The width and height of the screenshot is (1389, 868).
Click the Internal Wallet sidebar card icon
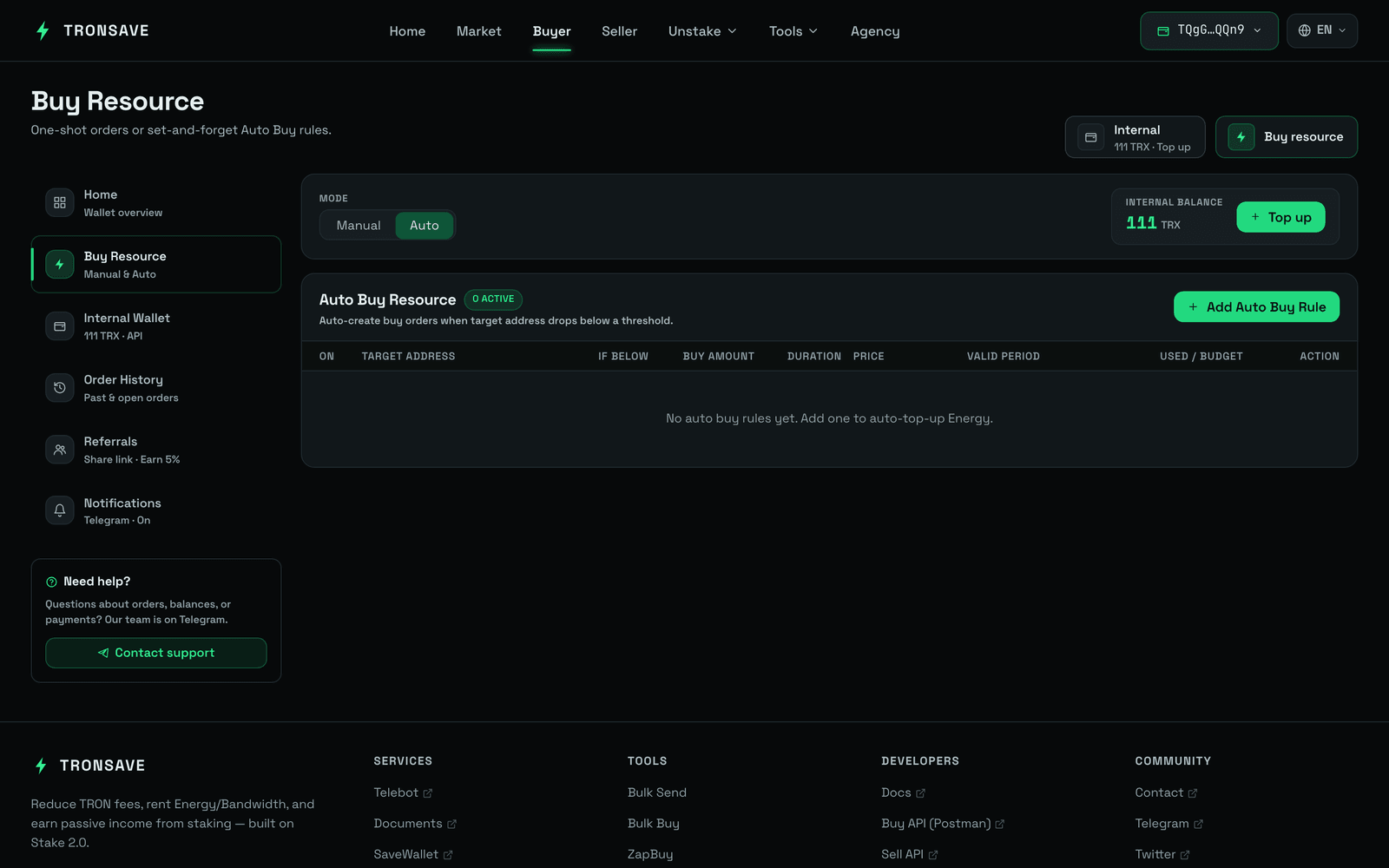pyautogui.click(x=60, y=326)
